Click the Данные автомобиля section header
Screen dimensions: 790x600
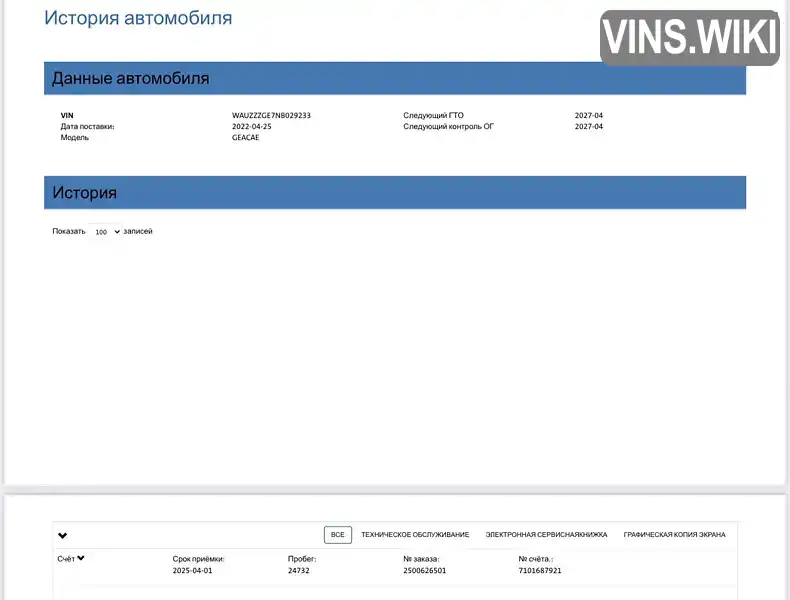(394, 78)
